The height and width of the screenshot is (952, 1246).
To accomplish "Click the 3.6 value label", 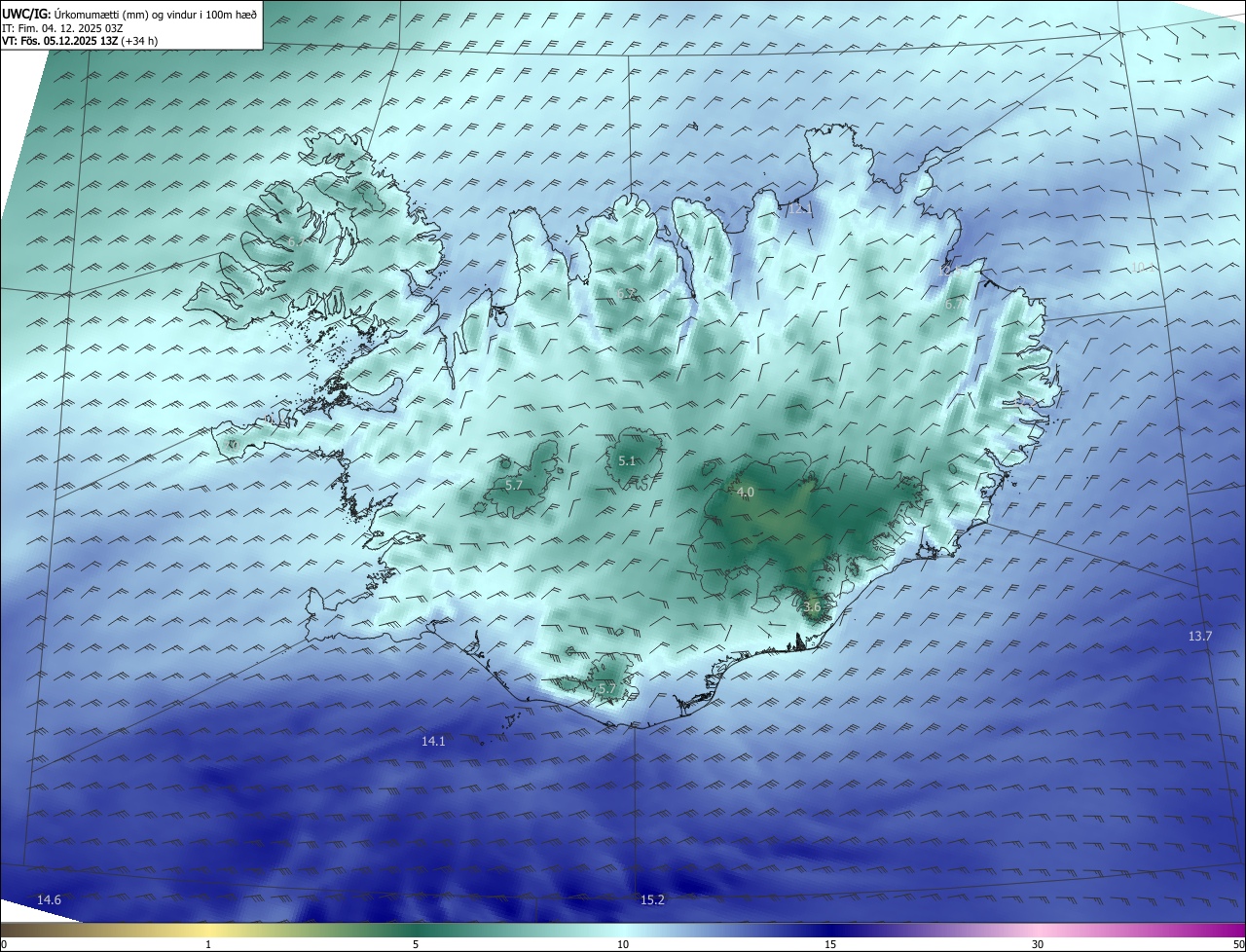I will click(x=812, y=607).
